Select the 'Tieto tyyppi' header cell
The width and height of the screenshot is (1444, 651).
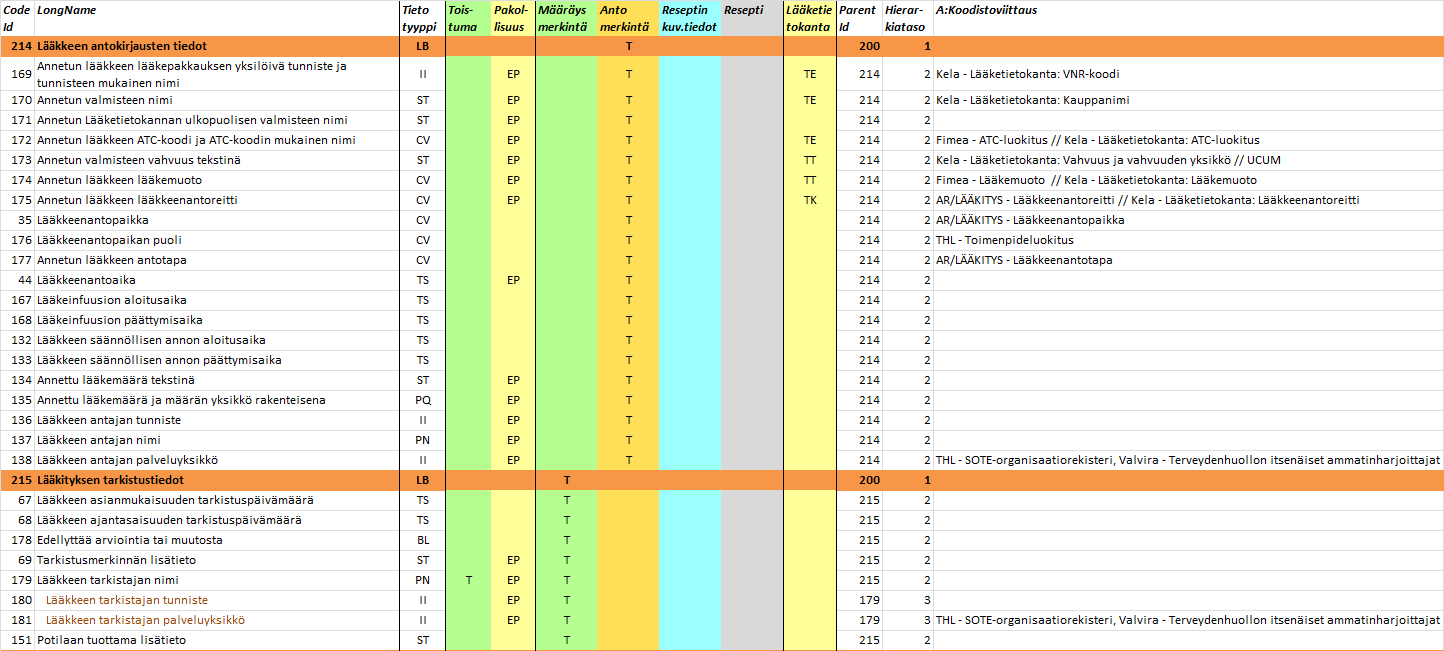click(422, 18)
